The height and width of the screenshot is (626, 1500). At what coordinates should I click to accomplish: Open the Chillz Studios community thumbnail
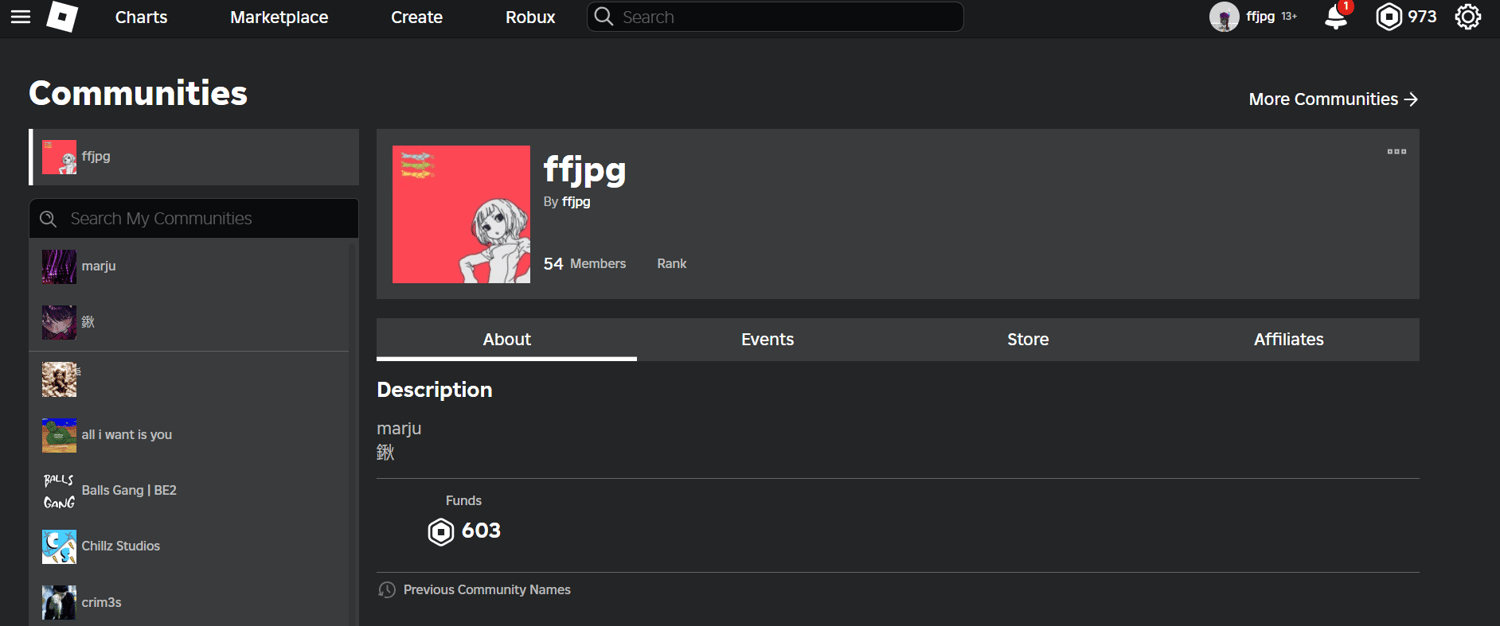[x=59, y=547]
